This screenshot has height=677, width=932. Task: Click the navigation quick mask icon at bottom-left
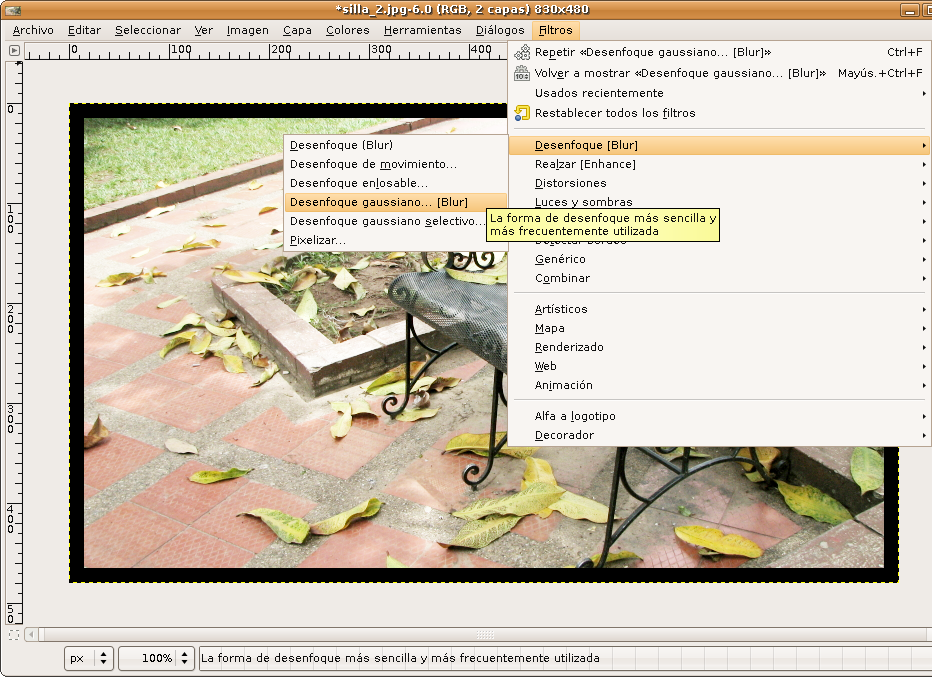pos(14,635)
